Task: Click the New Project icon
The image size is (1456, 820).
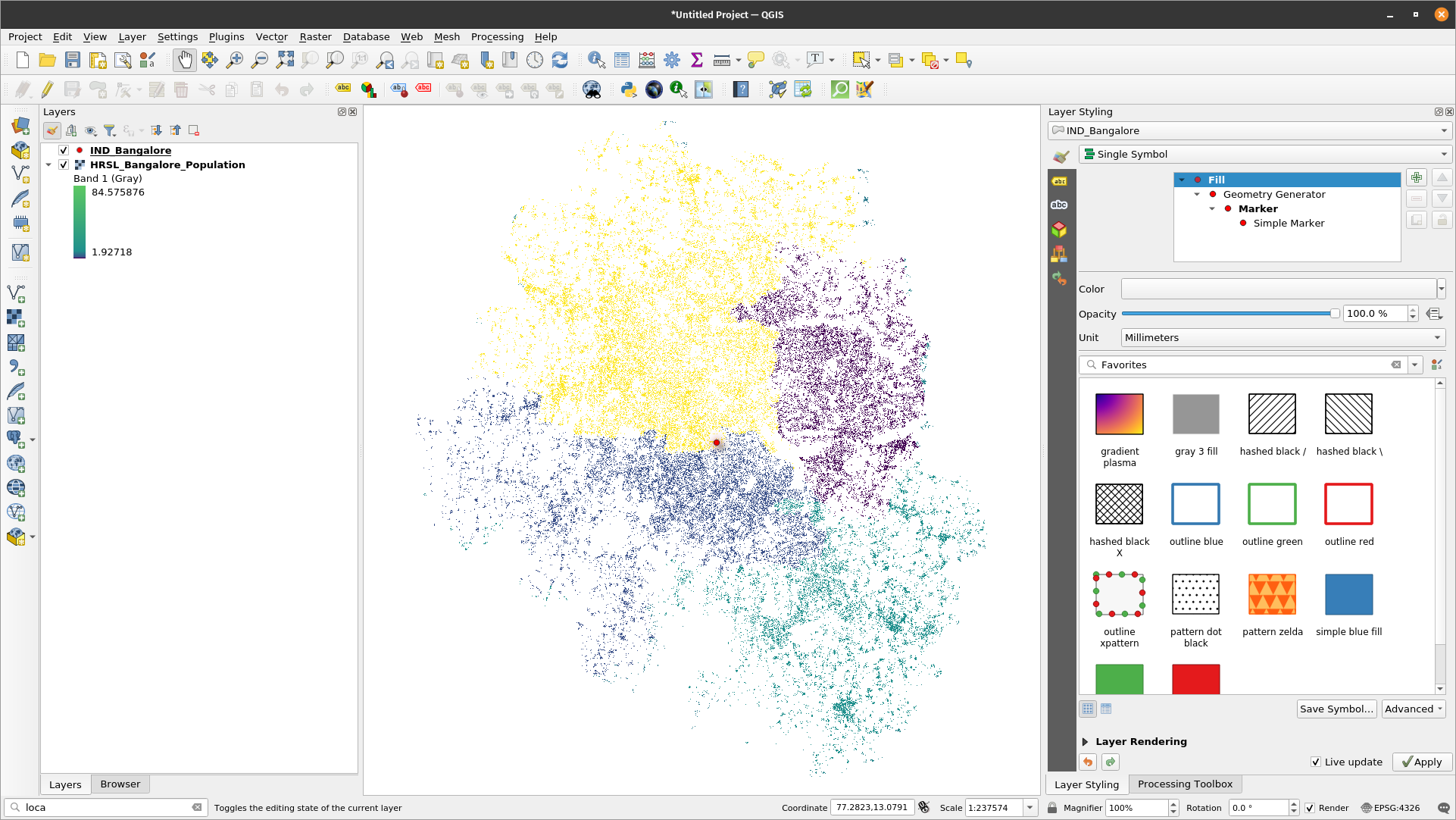Action: (x=23, y=61)
